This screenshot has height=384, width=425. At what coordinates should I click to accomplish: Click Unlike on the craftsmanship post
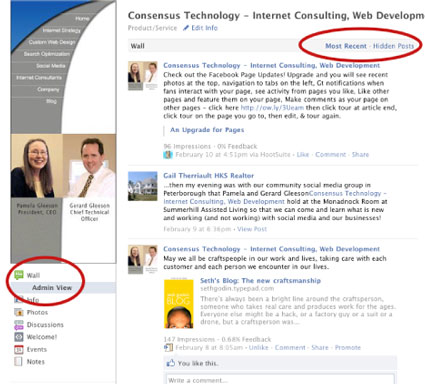tap(258, 348)
